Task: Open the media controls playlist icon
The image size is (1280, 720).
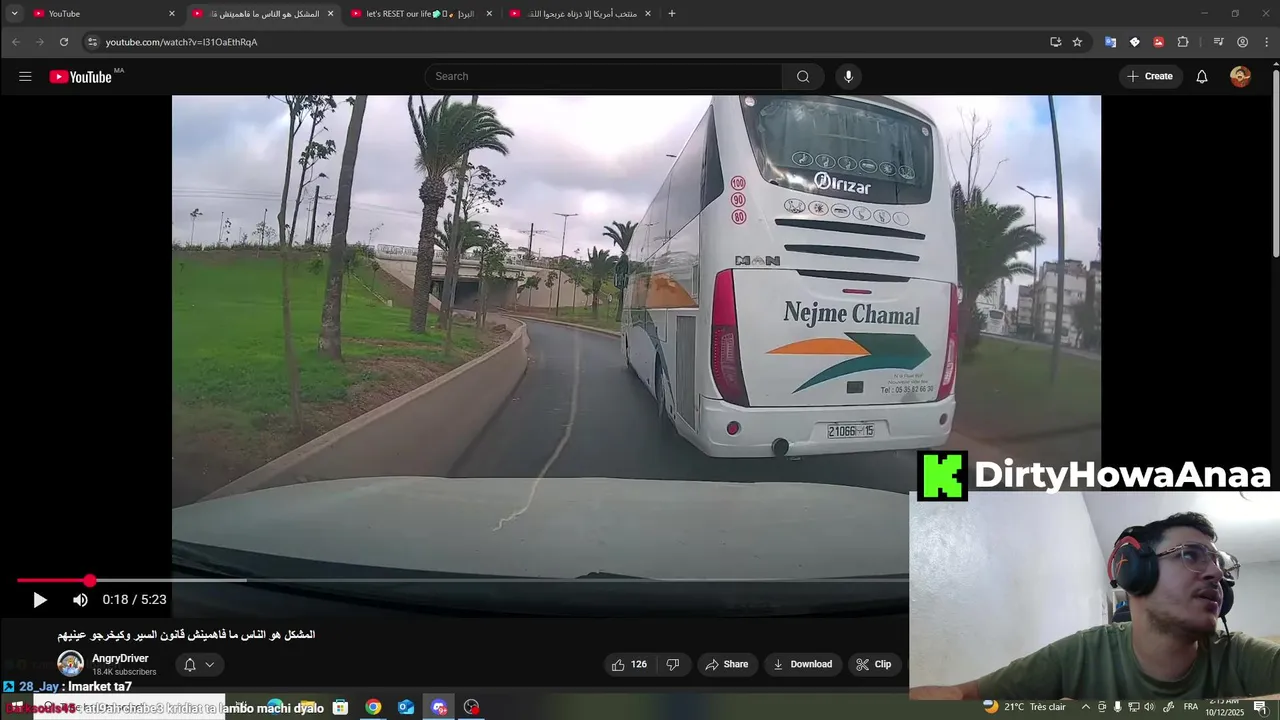Action: point(1218,42)
